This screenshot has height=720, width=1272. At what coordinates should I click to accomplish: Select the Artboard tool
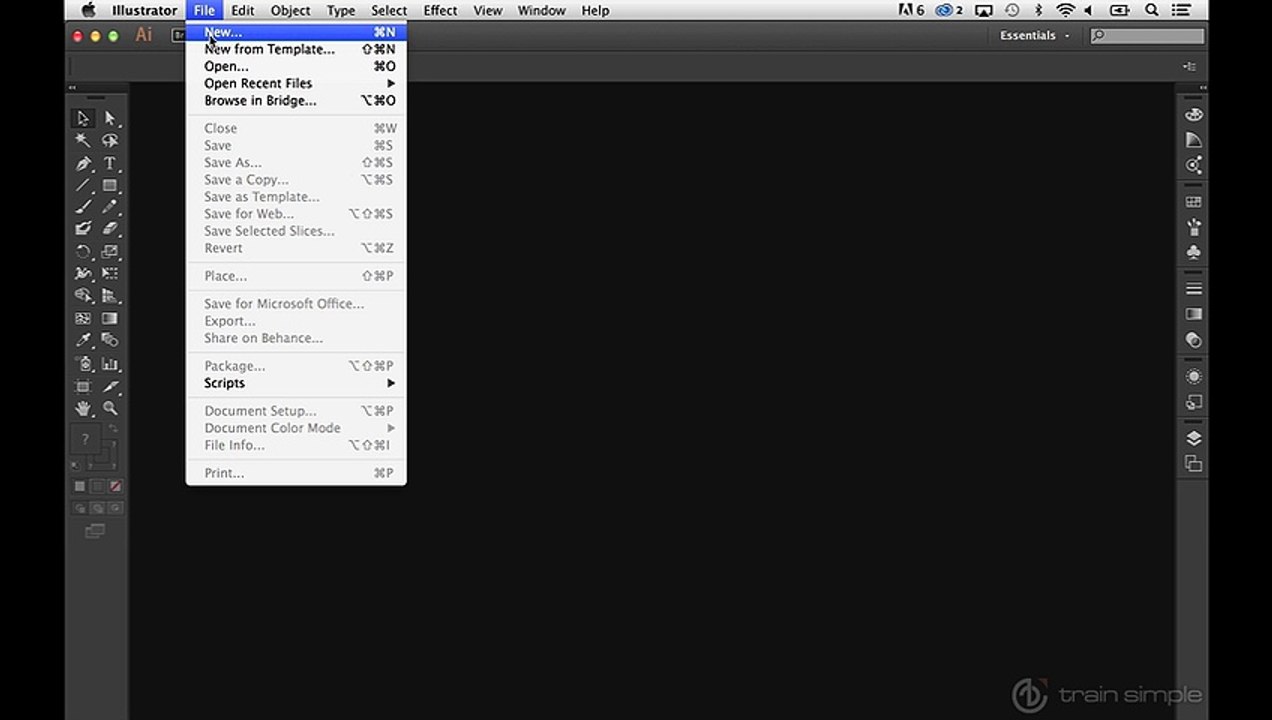click(83, 386)
